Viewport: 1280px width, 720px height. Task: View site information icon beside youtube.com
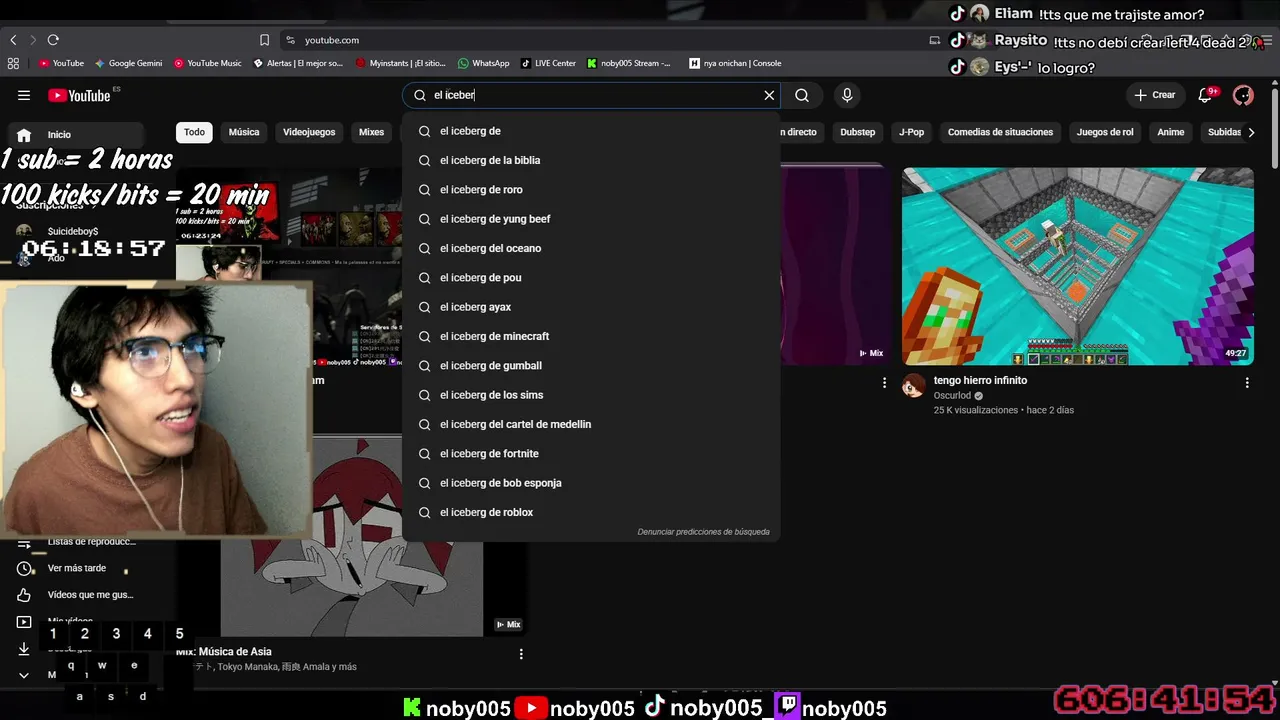290,40
